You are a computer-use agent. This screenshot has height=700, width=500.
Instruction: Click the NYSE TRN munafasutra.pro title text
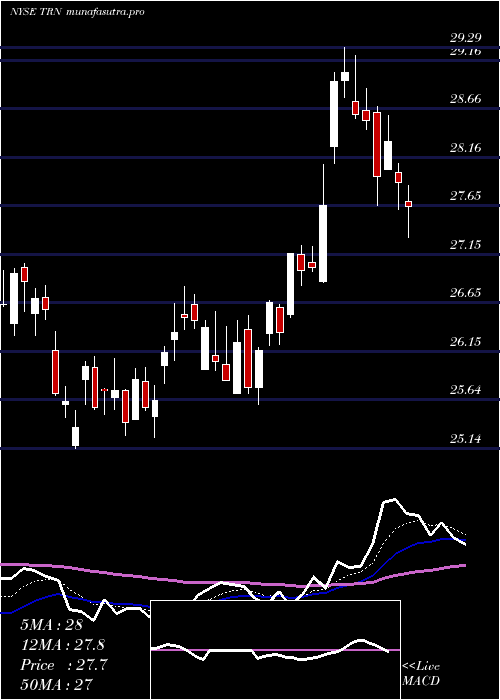click(77, 12)
